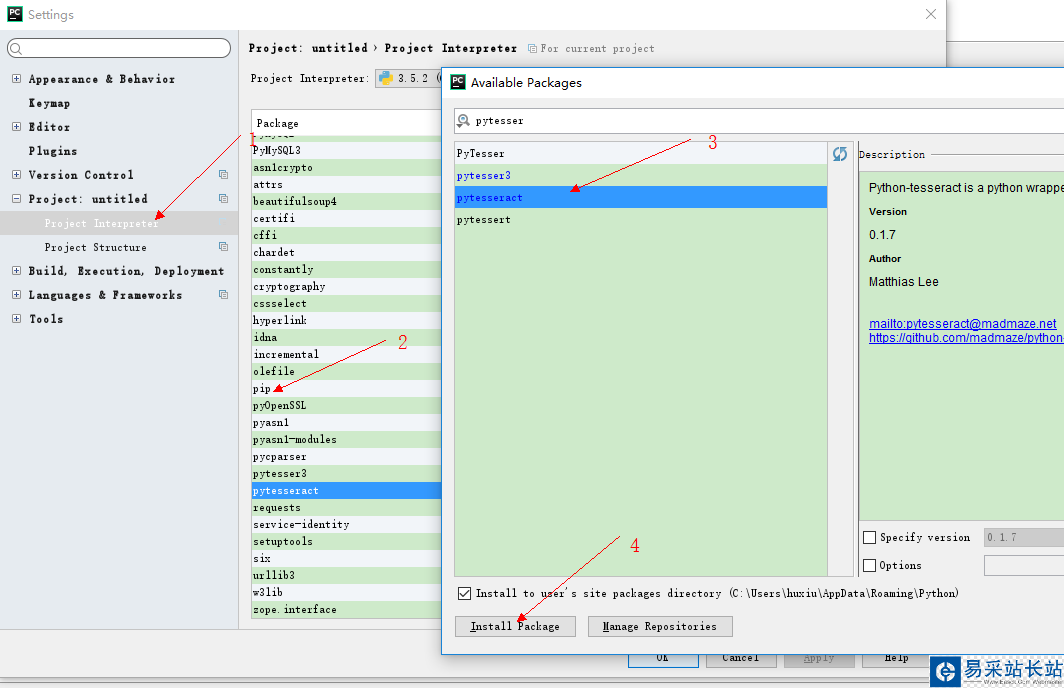The image size is (1064, 688).
Task: Click the refresh icon in Available Packages
Action: click(839, 154)
